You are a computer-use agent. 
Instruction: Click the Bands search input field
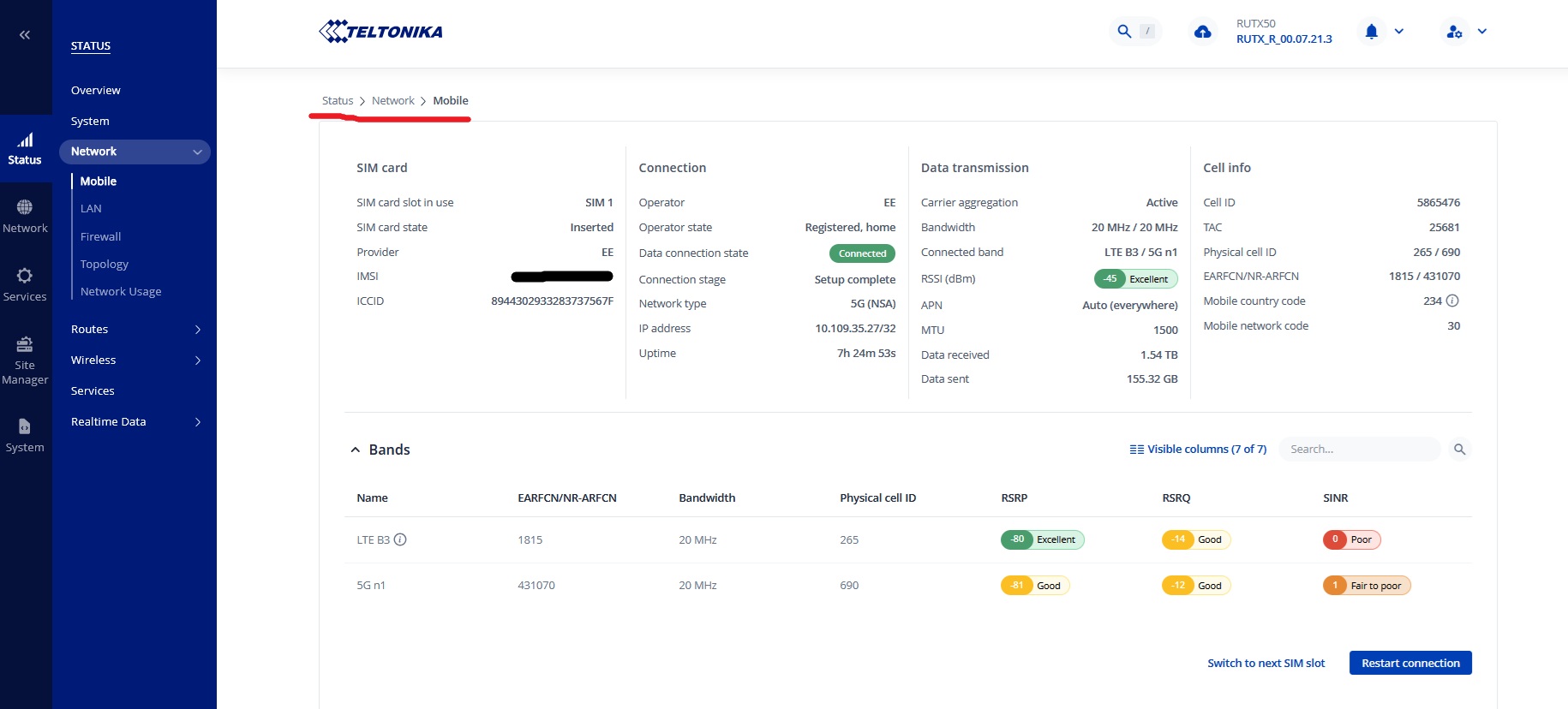pyautogui.click(x=1359, y=450)
